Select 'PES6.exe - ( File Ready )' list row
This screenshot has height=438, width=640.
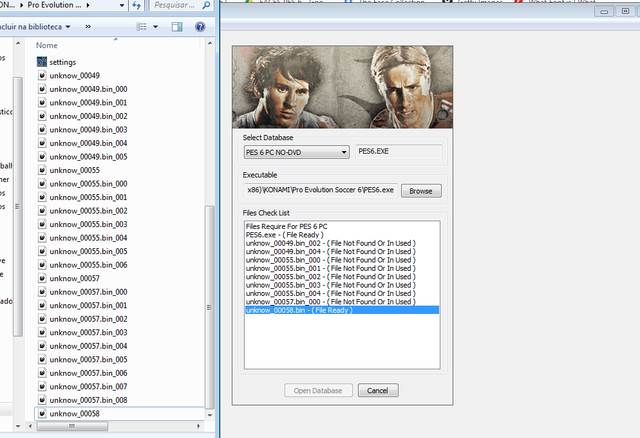[x=342, y=235]
